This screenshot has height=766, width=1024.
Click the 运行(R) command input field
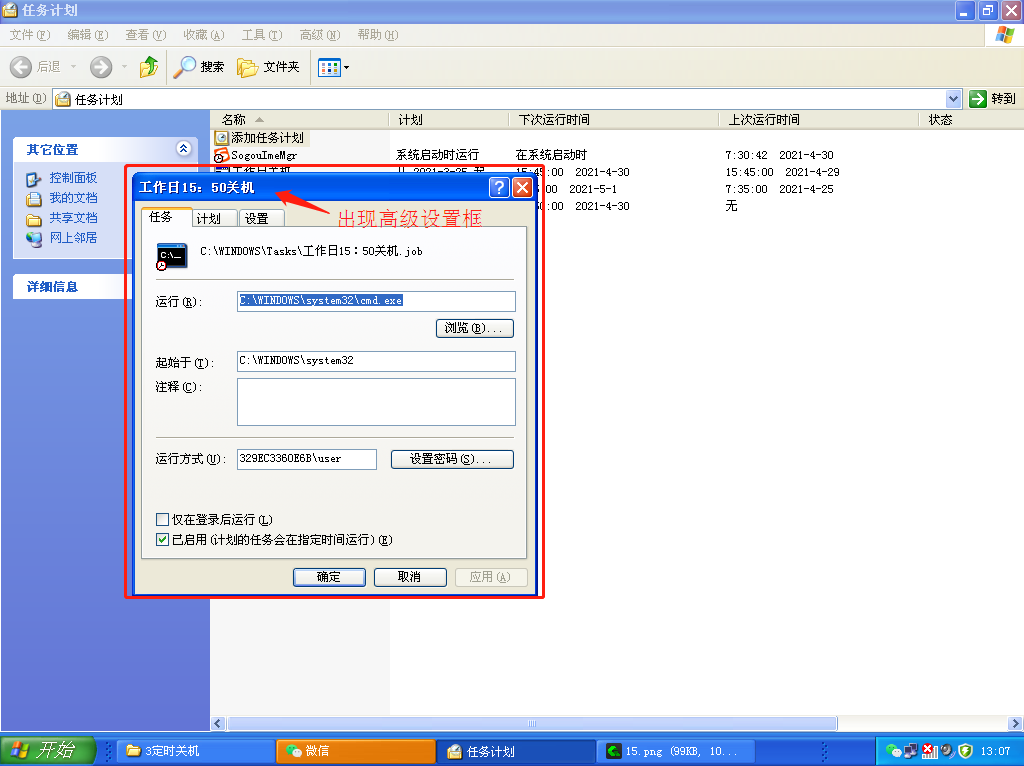(x=376, y=301)
